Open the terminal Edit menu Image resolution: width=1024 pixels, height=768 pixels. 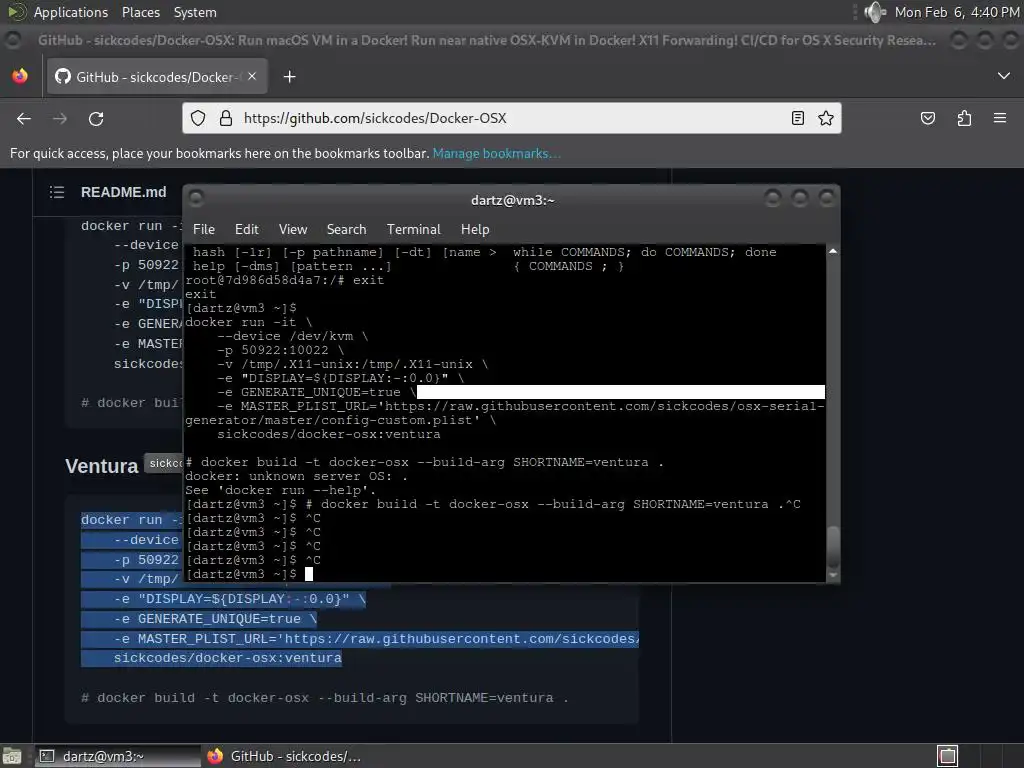pyautogui.click(x=246, y=229)
